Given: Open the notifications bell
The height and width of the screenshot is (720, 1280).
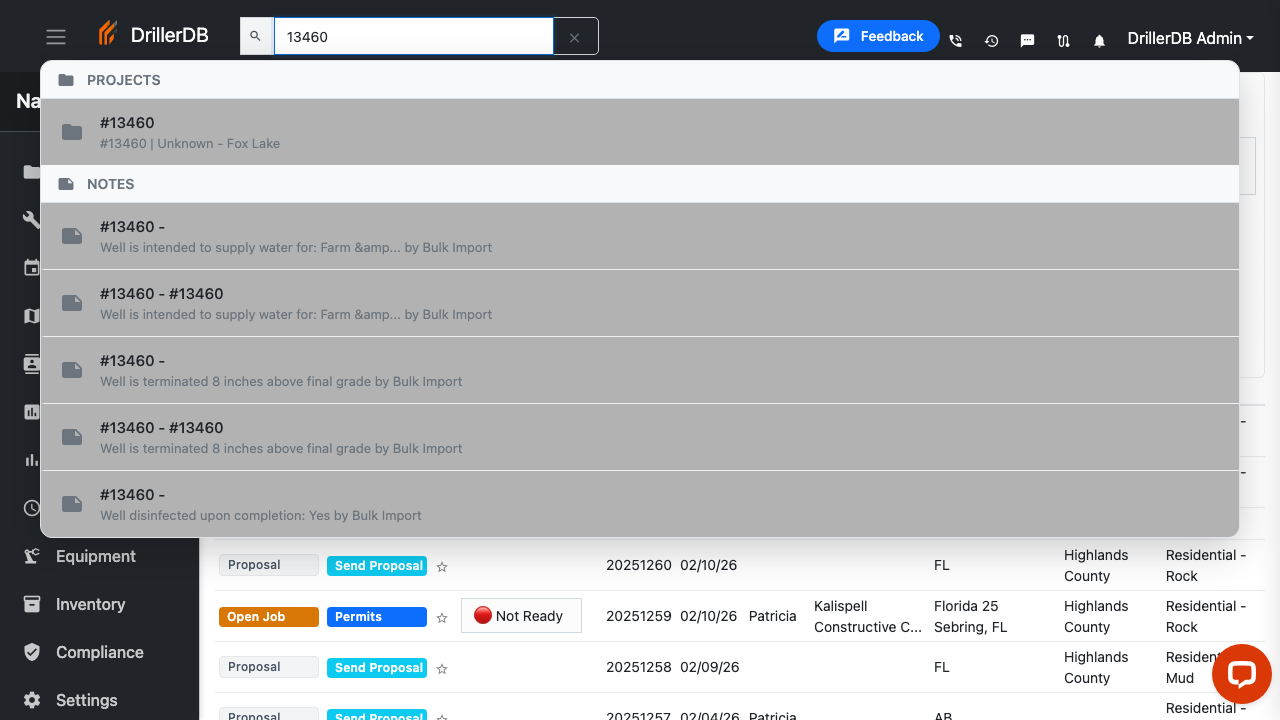Looking at the screenshot, I should (1099, 40).
